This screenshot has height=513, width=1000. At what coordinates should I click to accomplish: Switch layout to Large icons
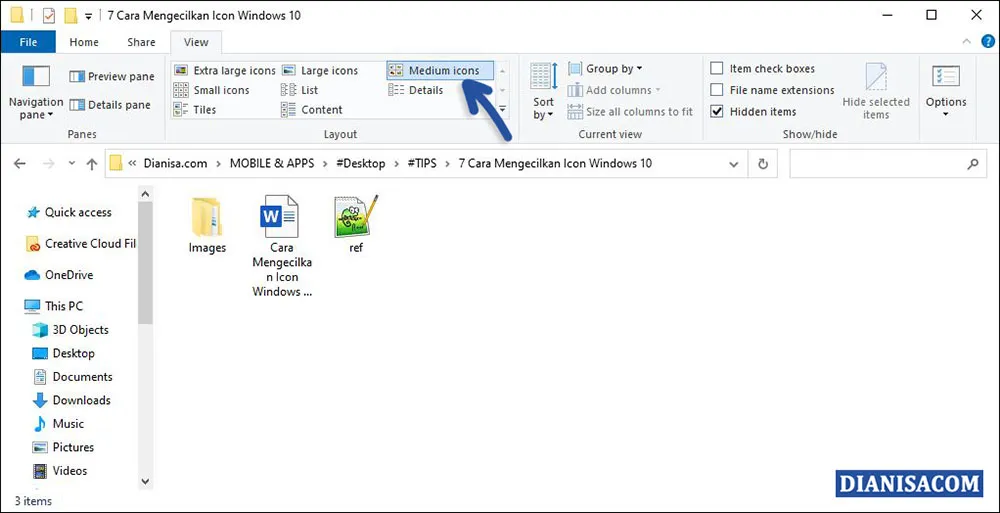pyautogui.click(x=320, y=71)
